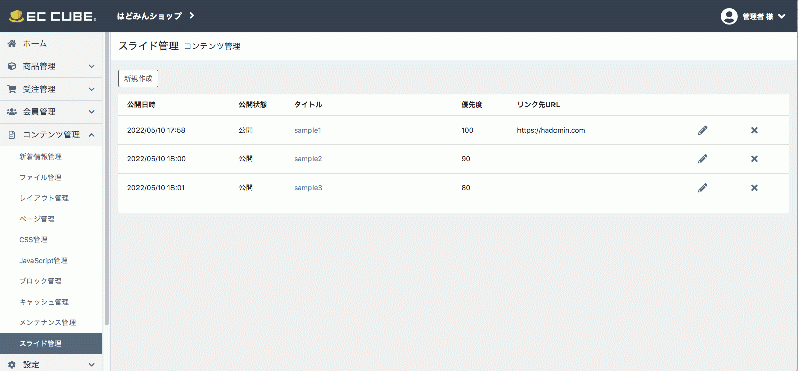The width and height of the screenshot is (798, 371).
Task: Click the admin user avatar icon
Action: click(x=729, y=16)
